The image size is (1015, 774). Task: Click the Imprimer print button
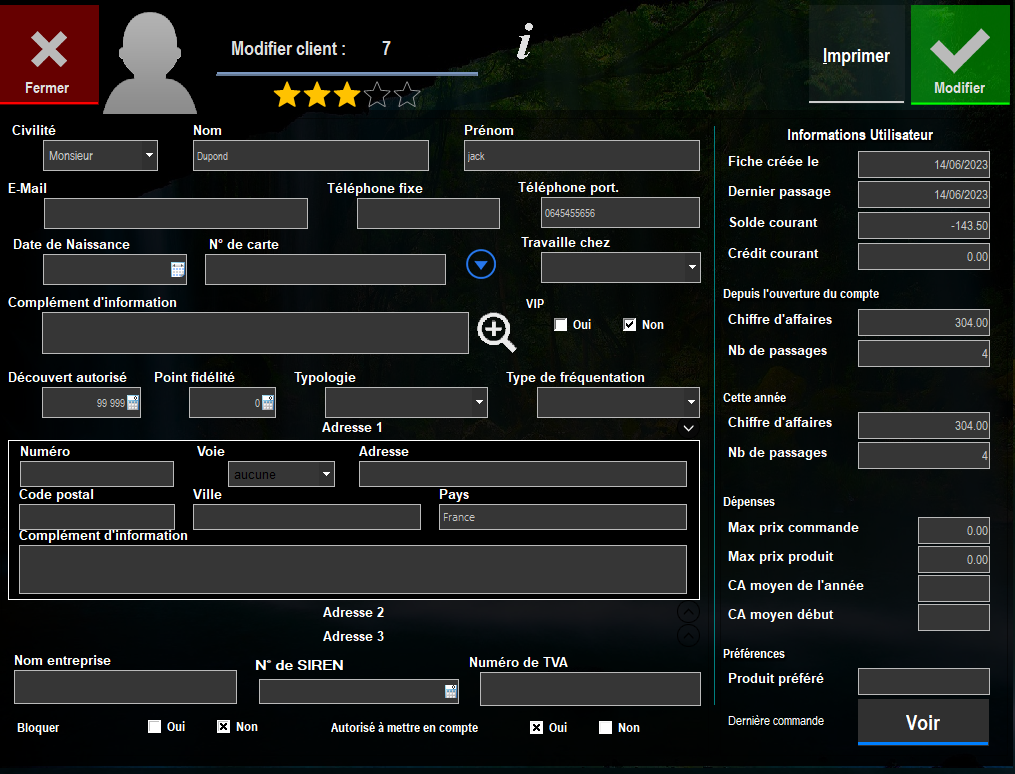[x=856, y=56]
